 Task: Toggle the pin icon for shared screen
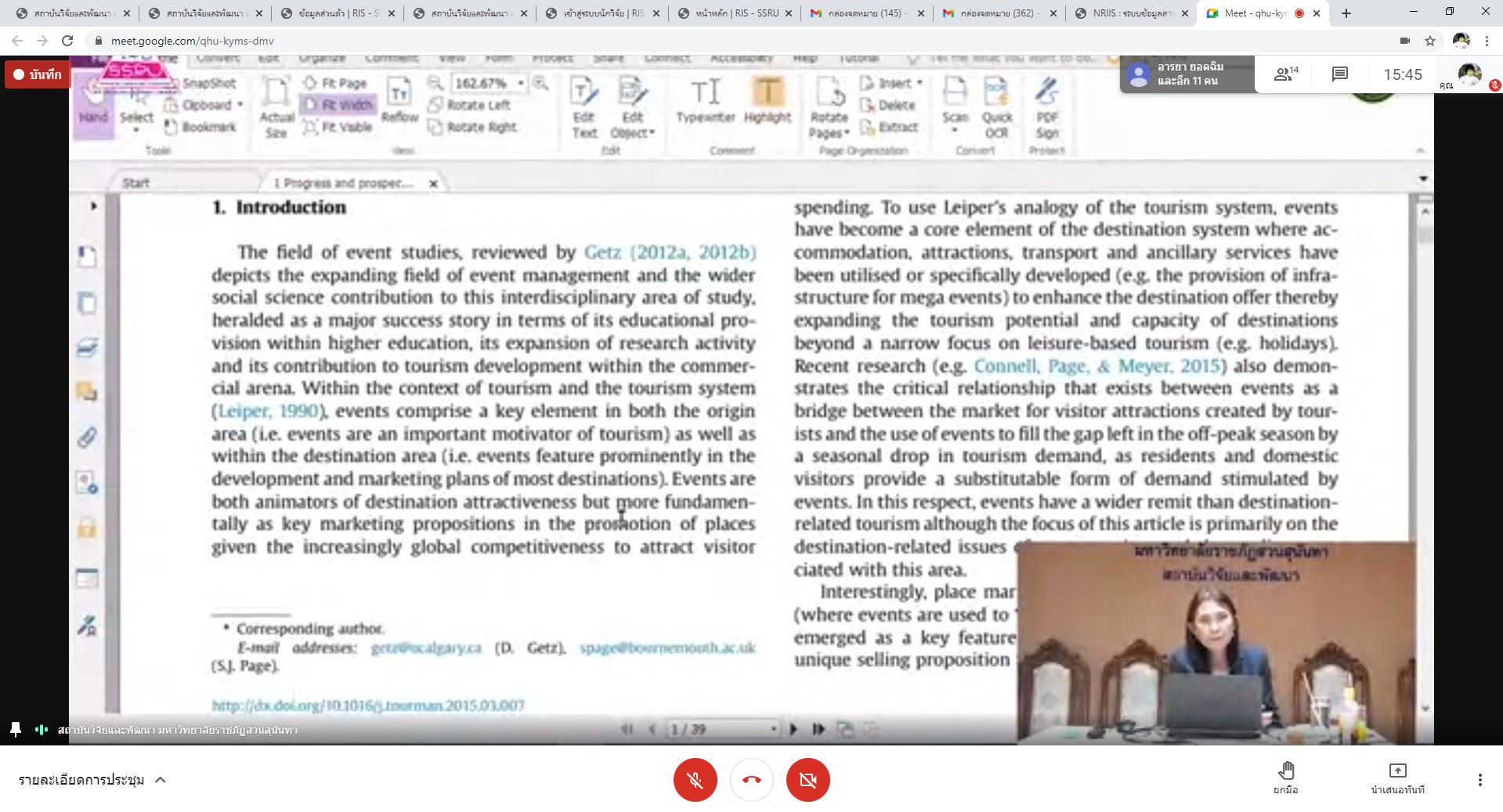click(x=16, y=729)
